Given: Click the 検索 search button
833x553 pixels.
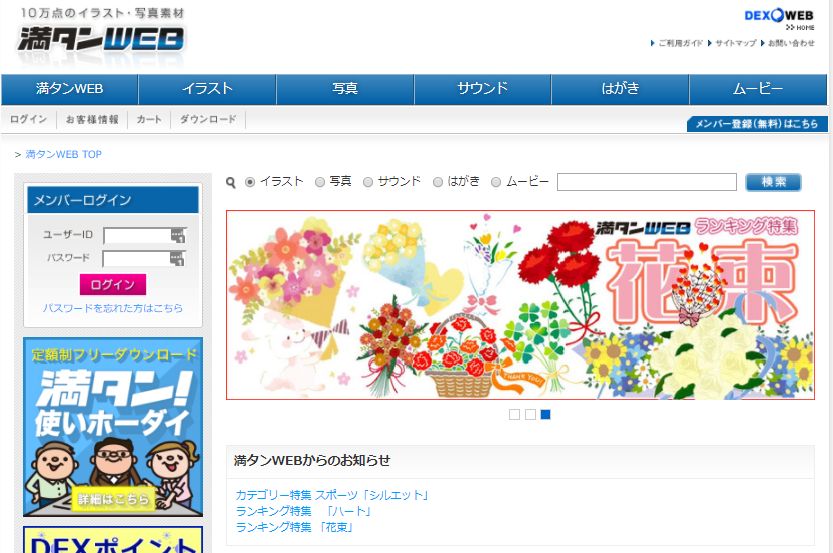Looking at the screenshot, I should point(774,182).
